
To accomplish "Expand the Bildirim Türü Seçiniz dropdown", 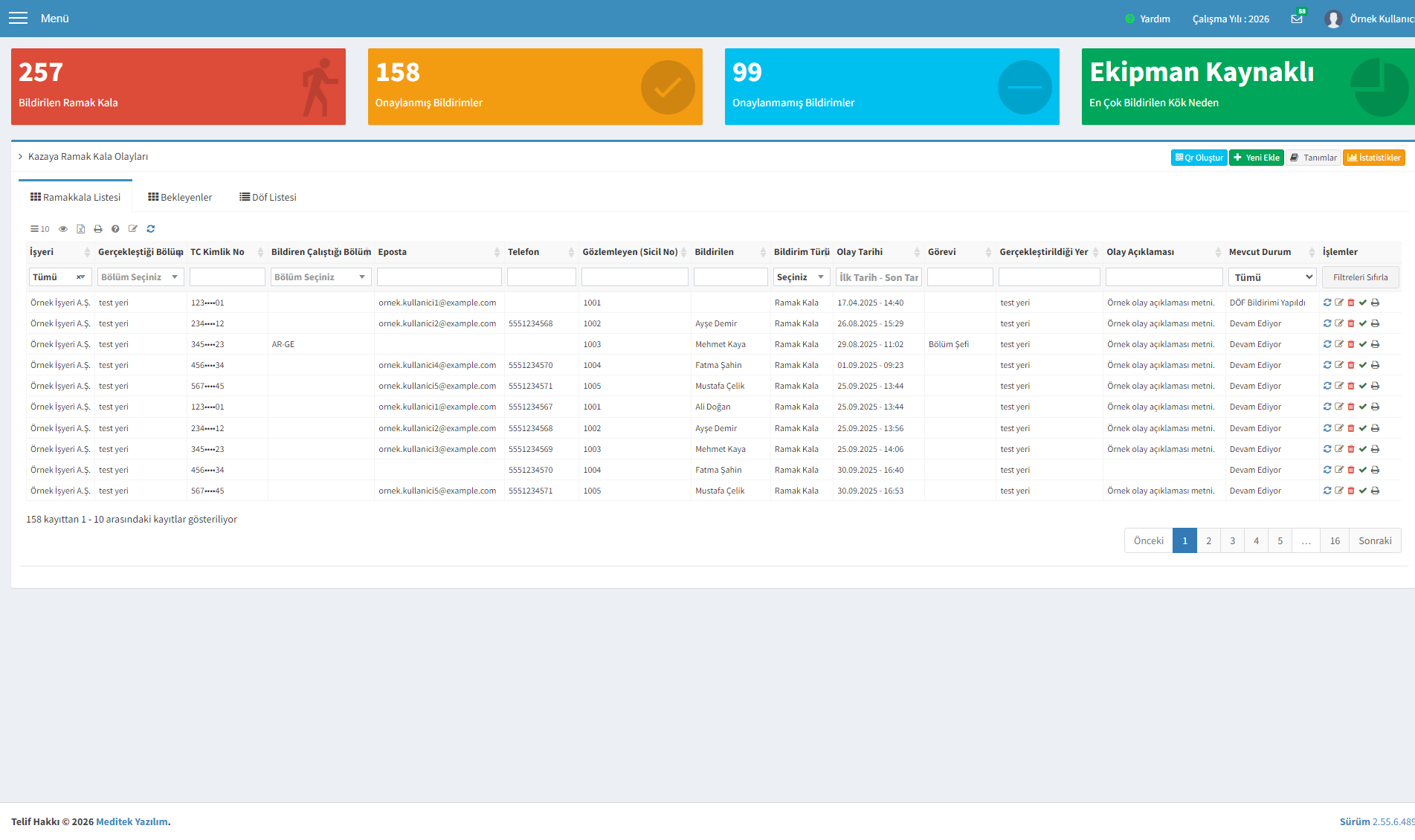I will pos(802,277).
